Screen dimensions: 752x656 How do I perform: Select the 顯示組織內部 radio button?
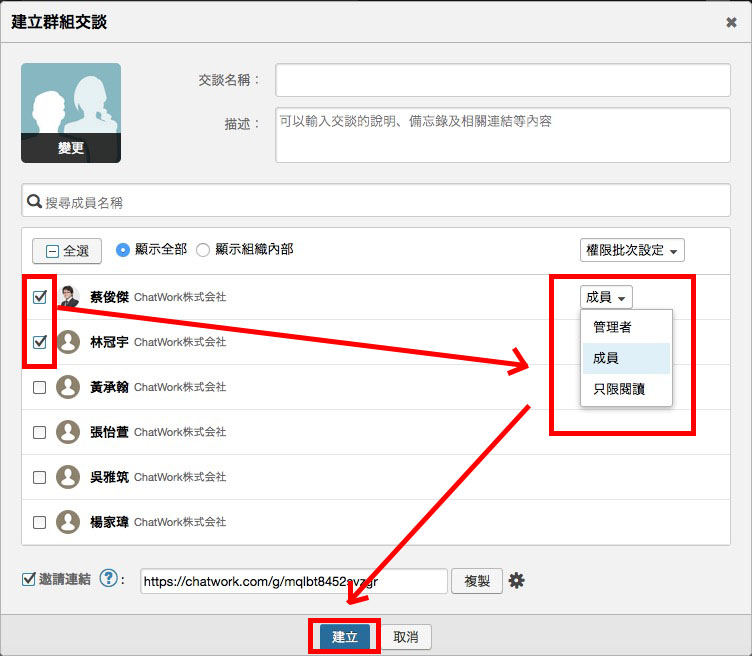coord(203,250)
